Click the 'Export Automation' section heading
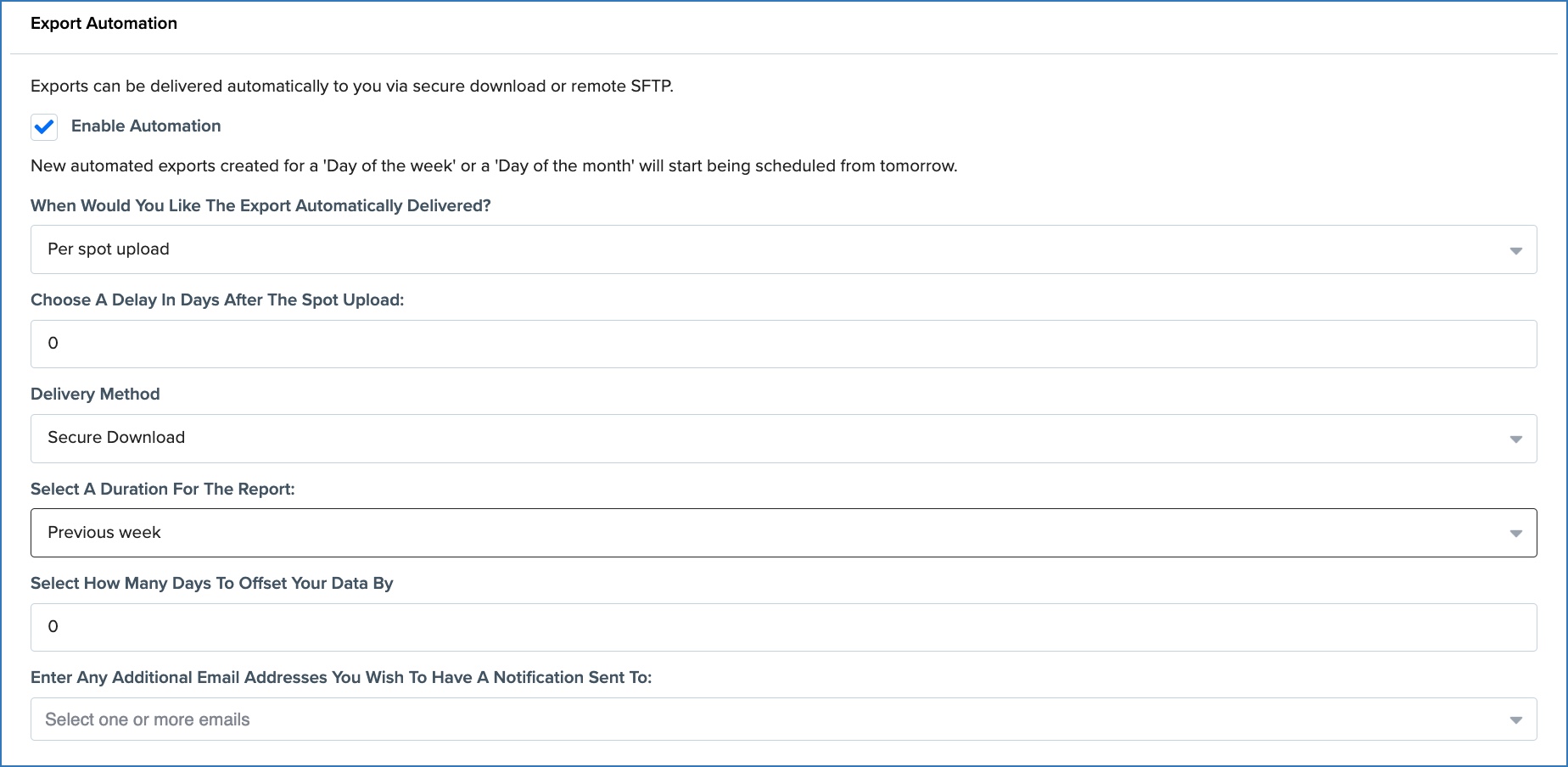 tap(104, 24)
